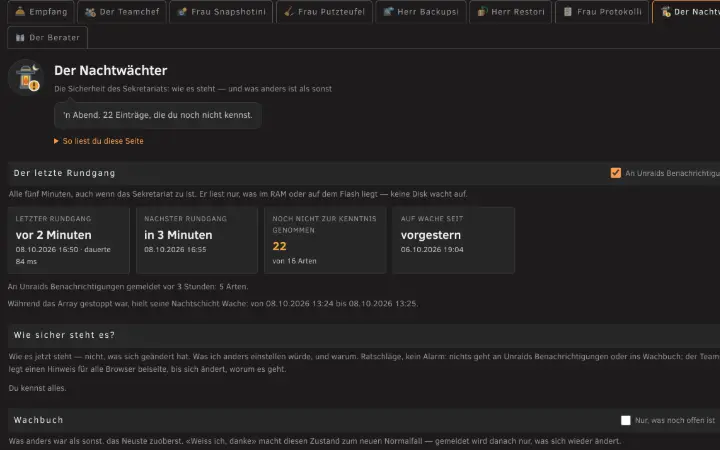Open the Der Berater tab
The image size is (720, 450).
[x=47, y=38]
